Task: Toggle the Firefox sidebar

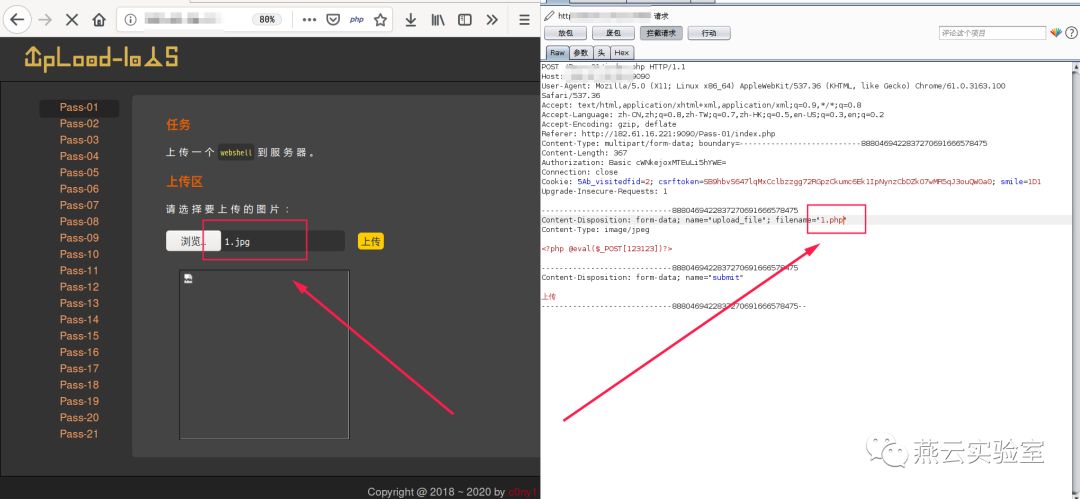Action: (465, 19)
